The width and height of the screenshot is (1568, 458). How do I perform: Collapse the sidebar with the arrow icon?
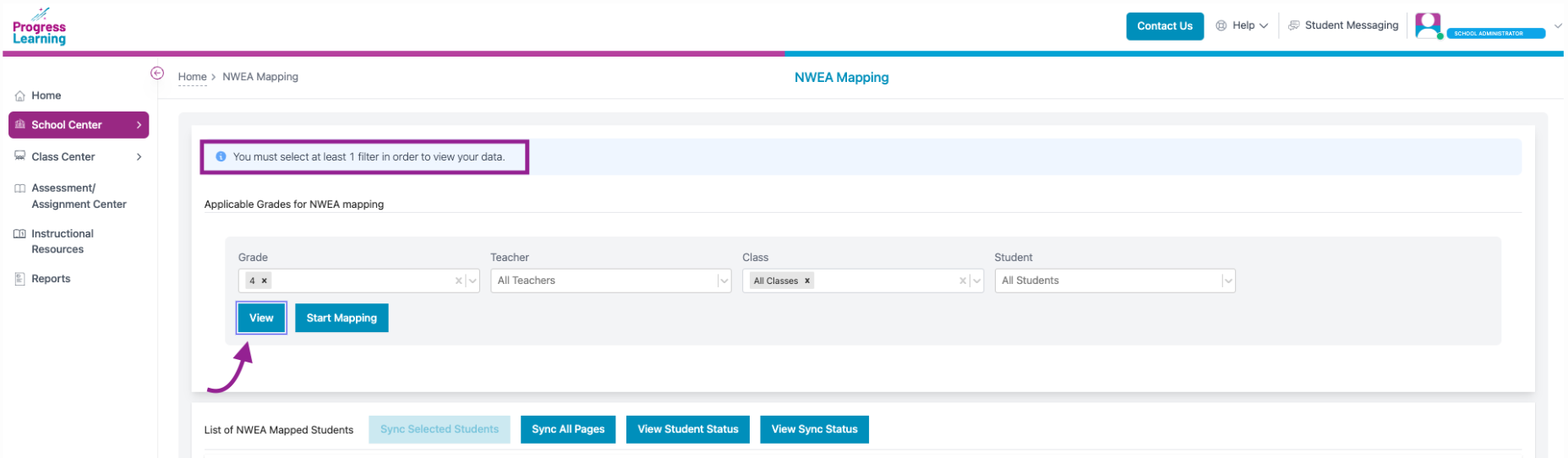[157, 73]
